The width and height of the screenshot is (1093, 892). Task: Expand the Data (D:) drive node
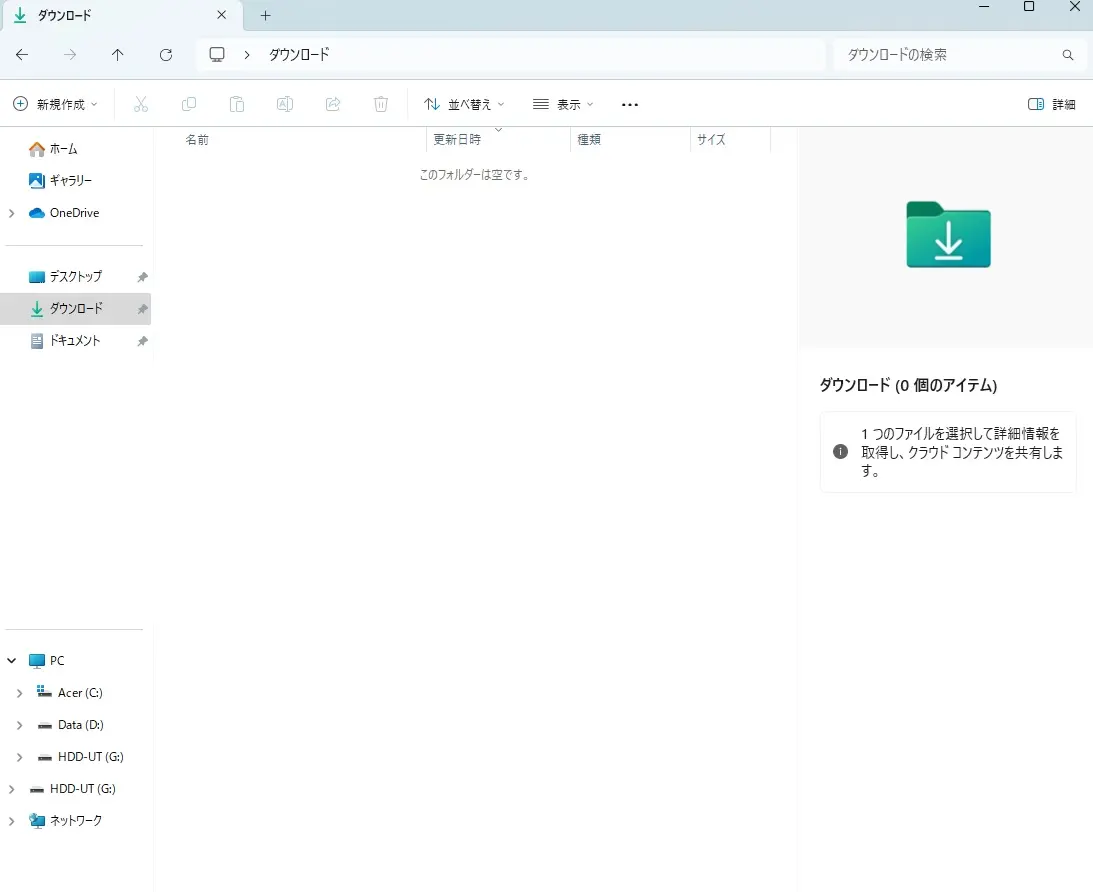pos(20,725)
